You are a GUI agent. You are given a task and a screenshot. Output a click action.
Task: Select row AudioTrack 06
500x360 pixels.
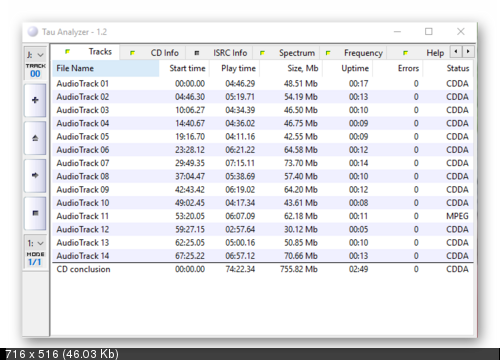pyautogui.click(x=263, y=150)
